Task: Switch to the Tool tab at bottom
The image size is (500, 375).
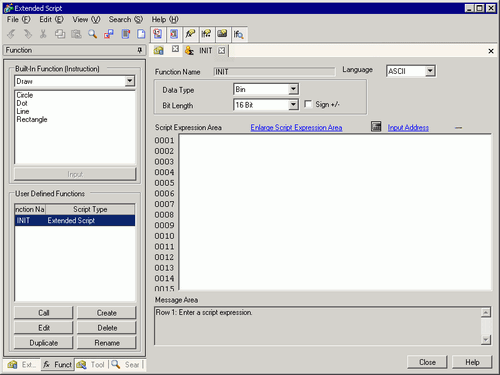Action: pyautogui.click(x=91, y=365)
